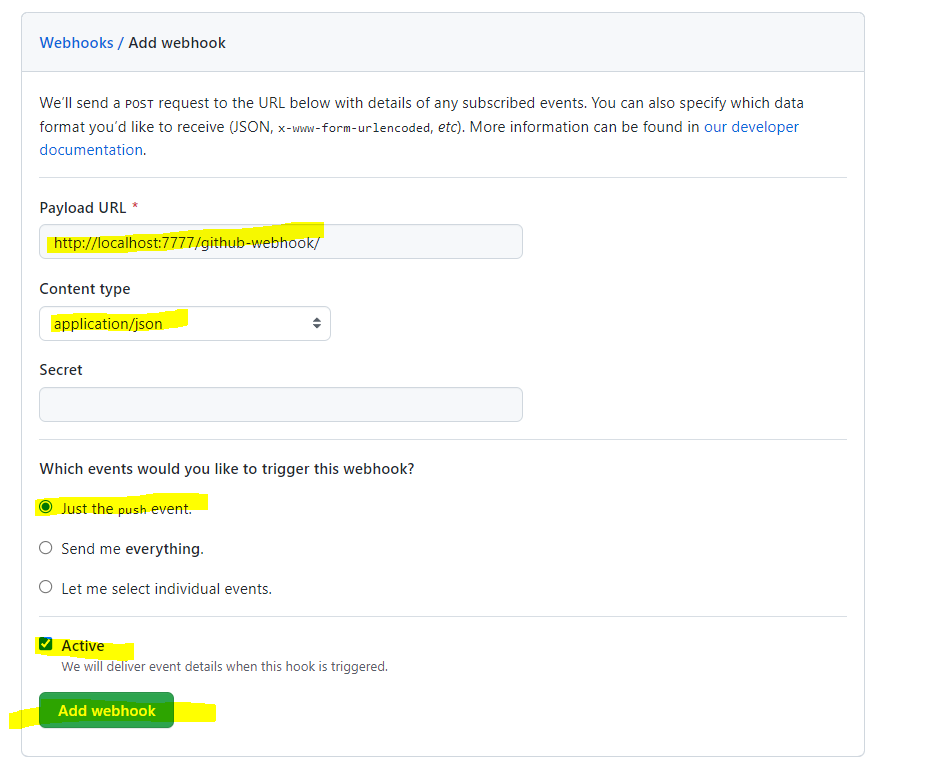Click the 'Which events would you like' heading

(226, 469)
